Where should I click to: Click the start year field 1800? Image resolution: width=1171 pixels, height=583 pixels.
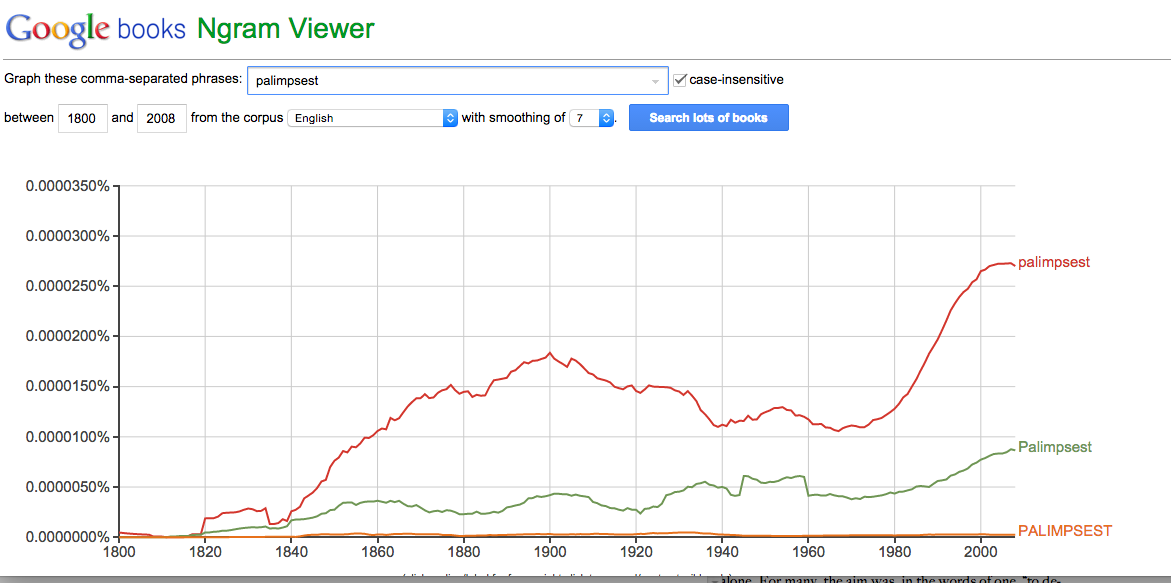click(x=82, y=118)
